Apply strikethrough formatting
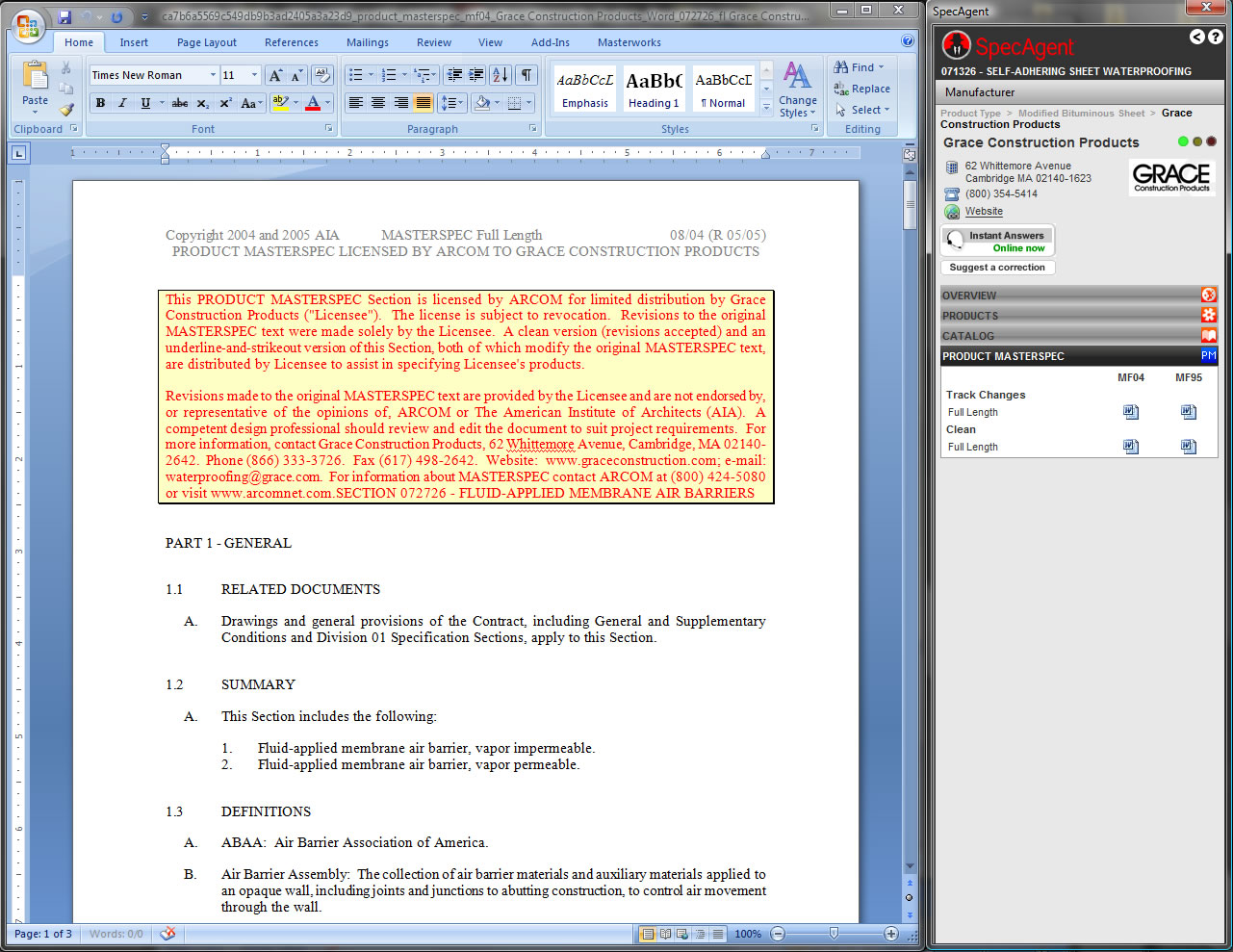 click(180, 103)
